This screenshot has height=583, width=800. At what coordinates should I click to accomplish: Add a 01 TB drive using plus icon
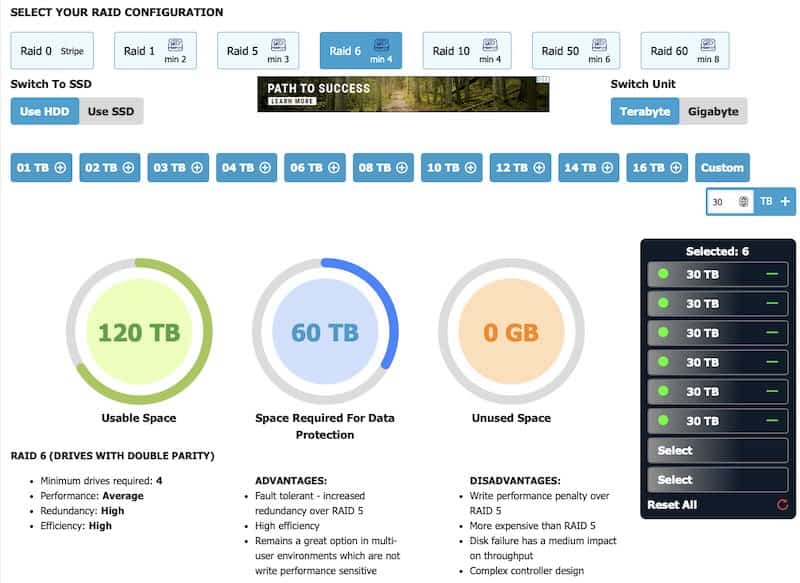tap(60, 168)
